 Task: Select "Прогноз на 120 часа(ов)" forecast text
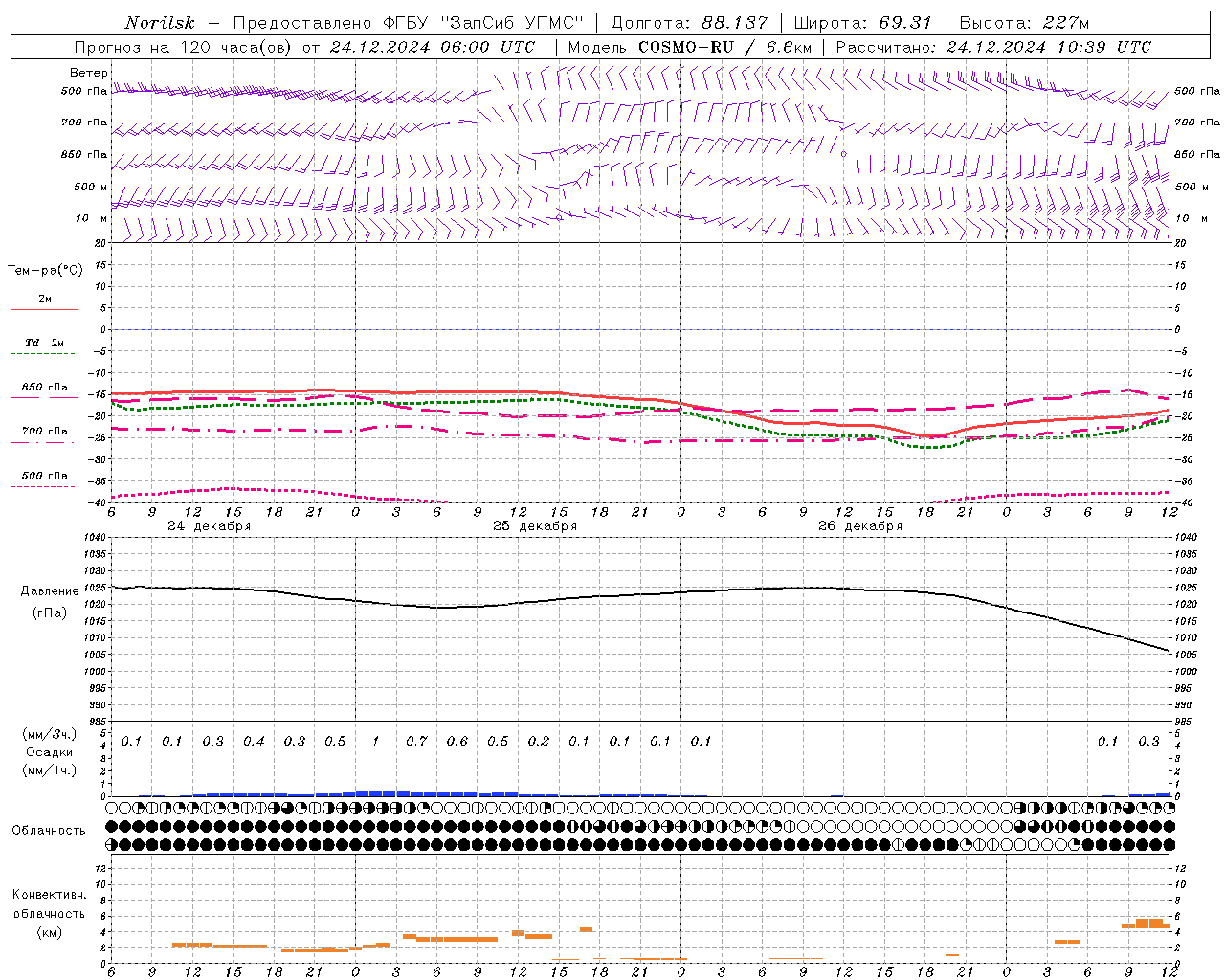[185, 47]
